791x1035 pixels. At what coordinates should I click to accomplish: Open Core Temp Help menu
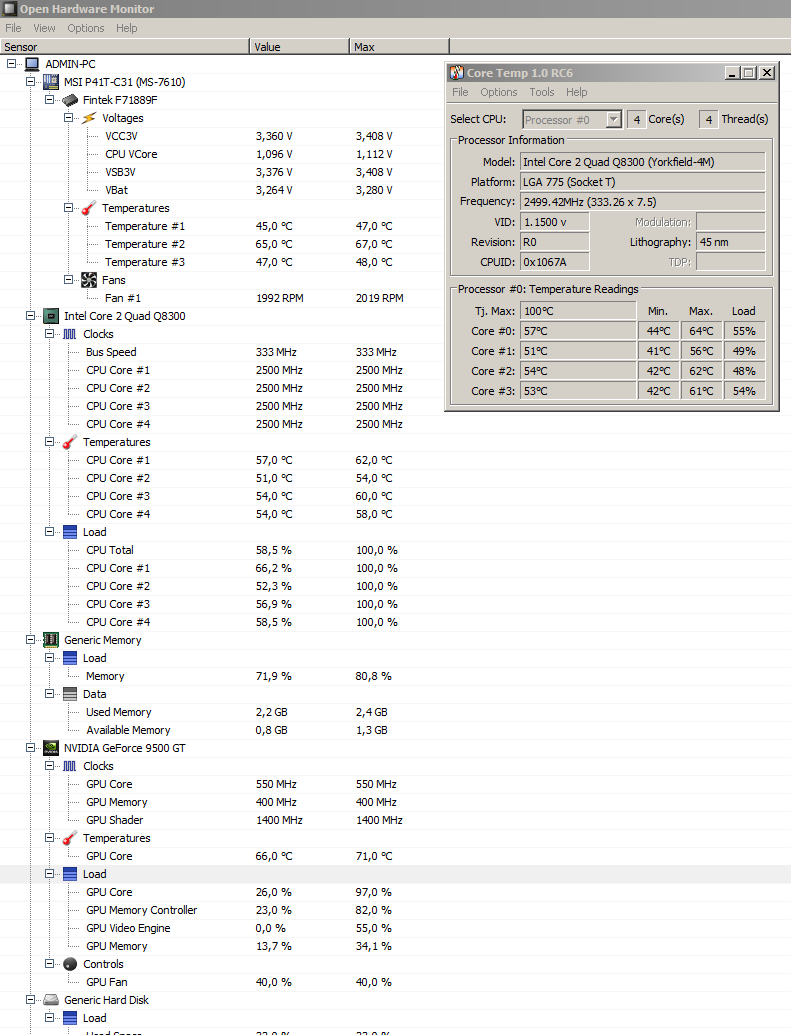(576, 92)
